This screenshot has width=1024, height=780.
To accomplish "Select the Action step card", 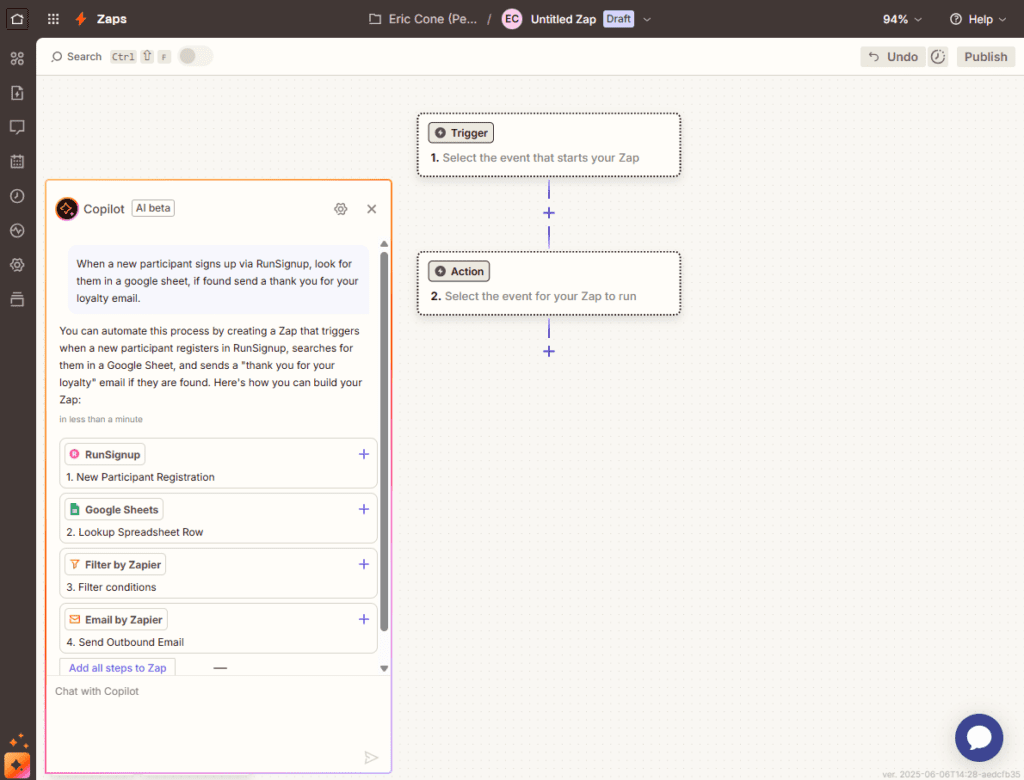I will pos(549,284).
